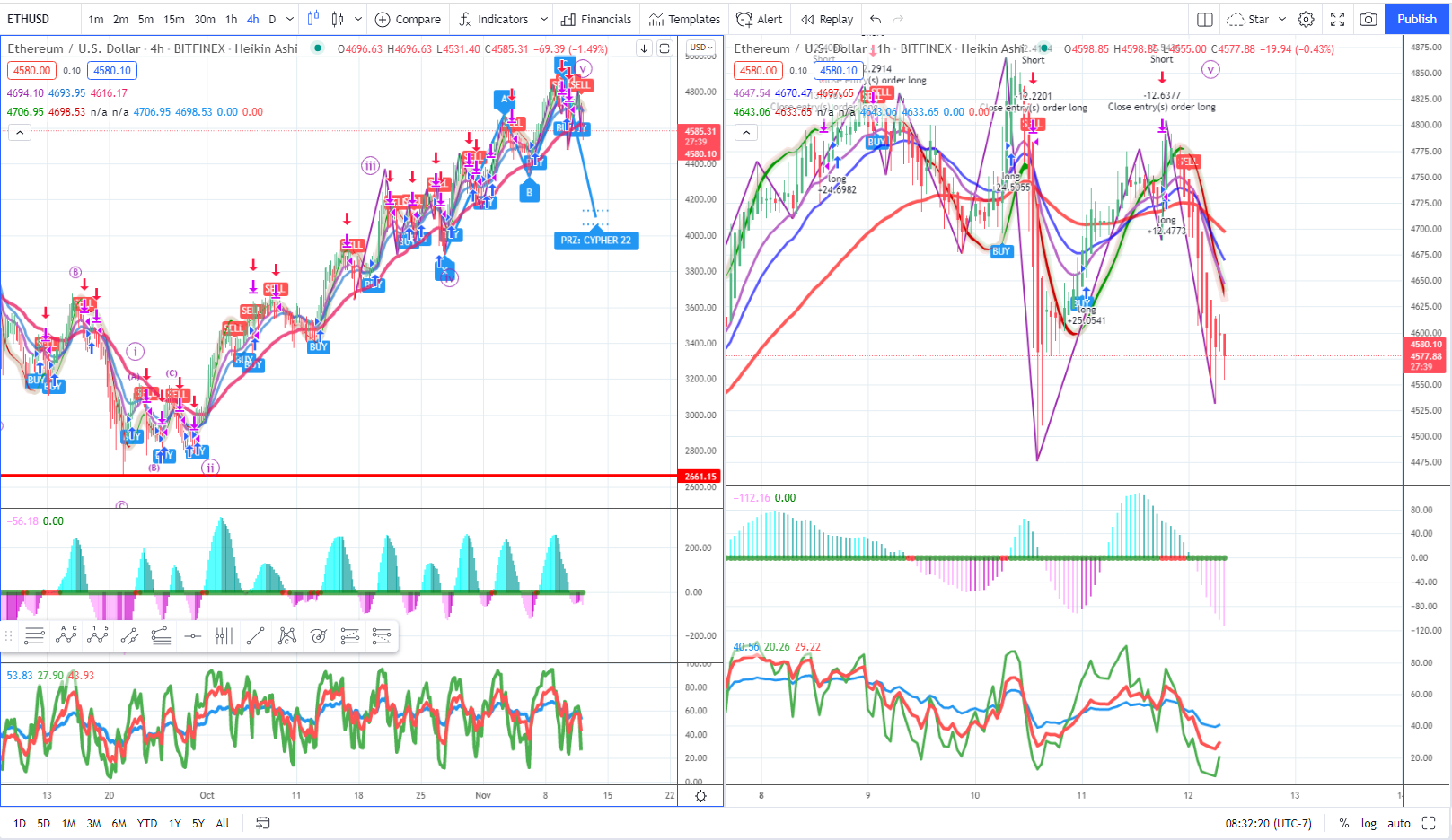Viewport: 1452px width, 840px height.
Task: Toggle percent scale
Action: pyautogui.click(x=1344, y=823)
